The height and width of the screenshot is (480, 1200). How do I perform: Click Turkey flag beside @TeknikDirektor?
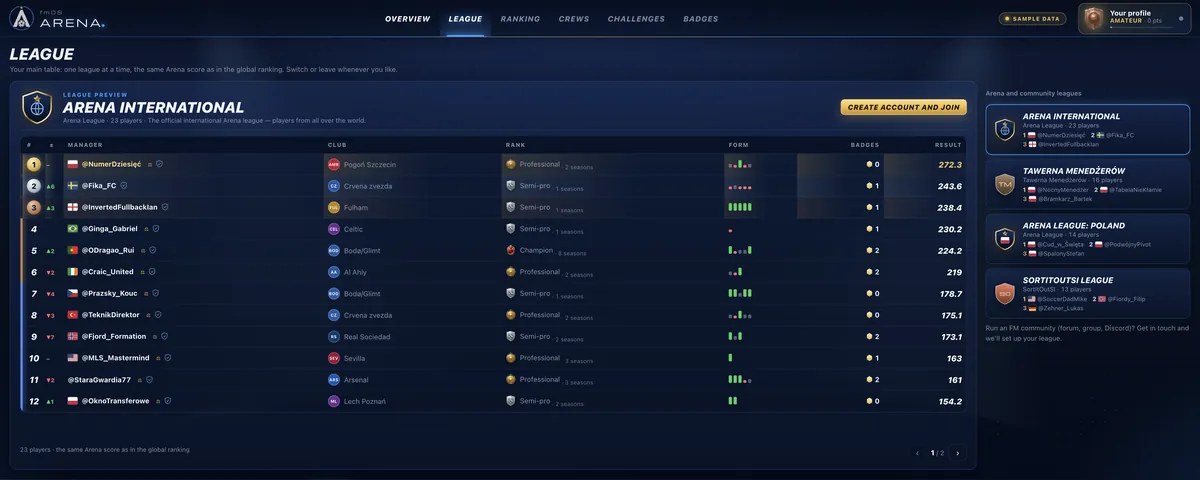tap(73, 315)
